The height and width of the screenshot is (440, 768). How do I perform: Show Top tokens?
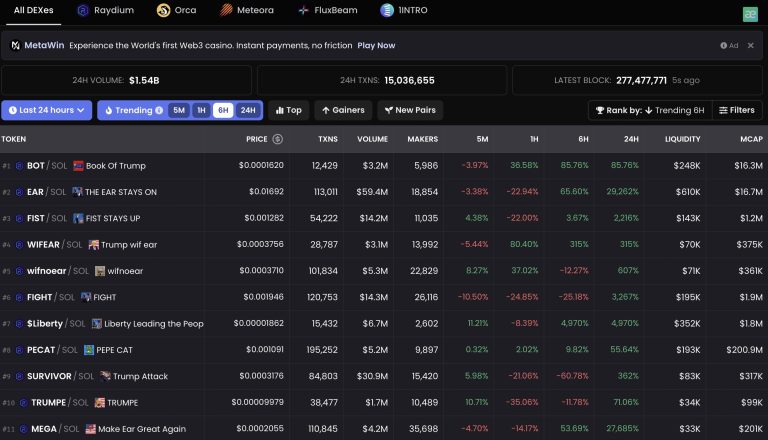click(288, 110)
